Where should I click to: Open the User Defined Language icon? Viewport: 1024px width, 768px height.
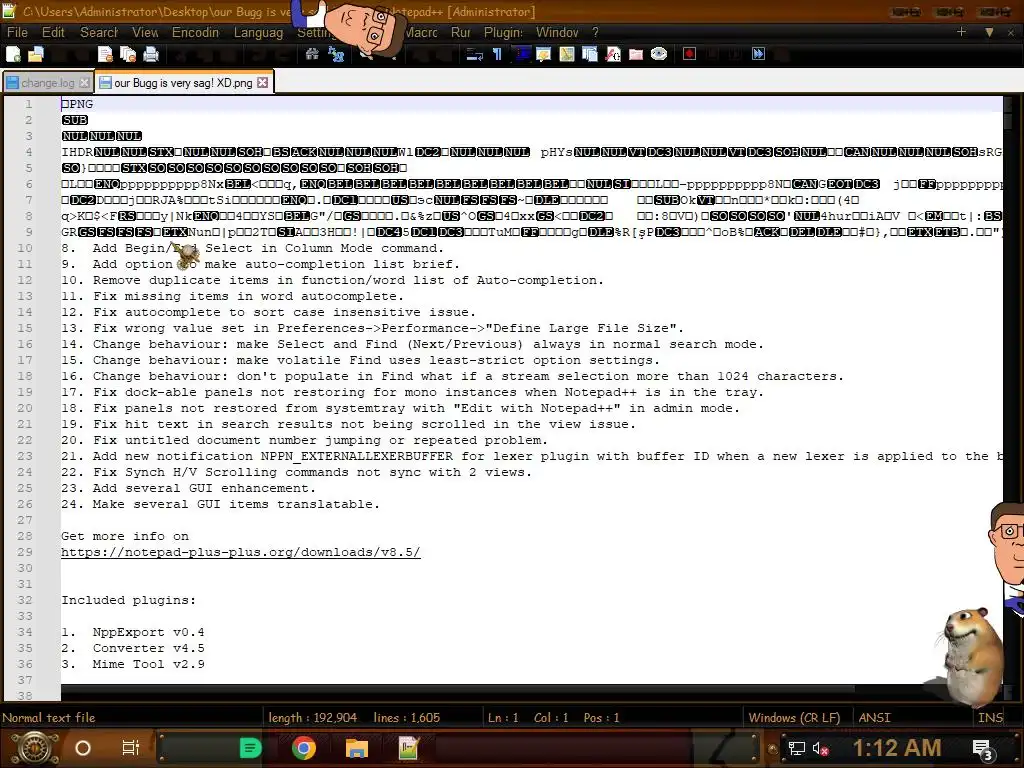point(543,54)
